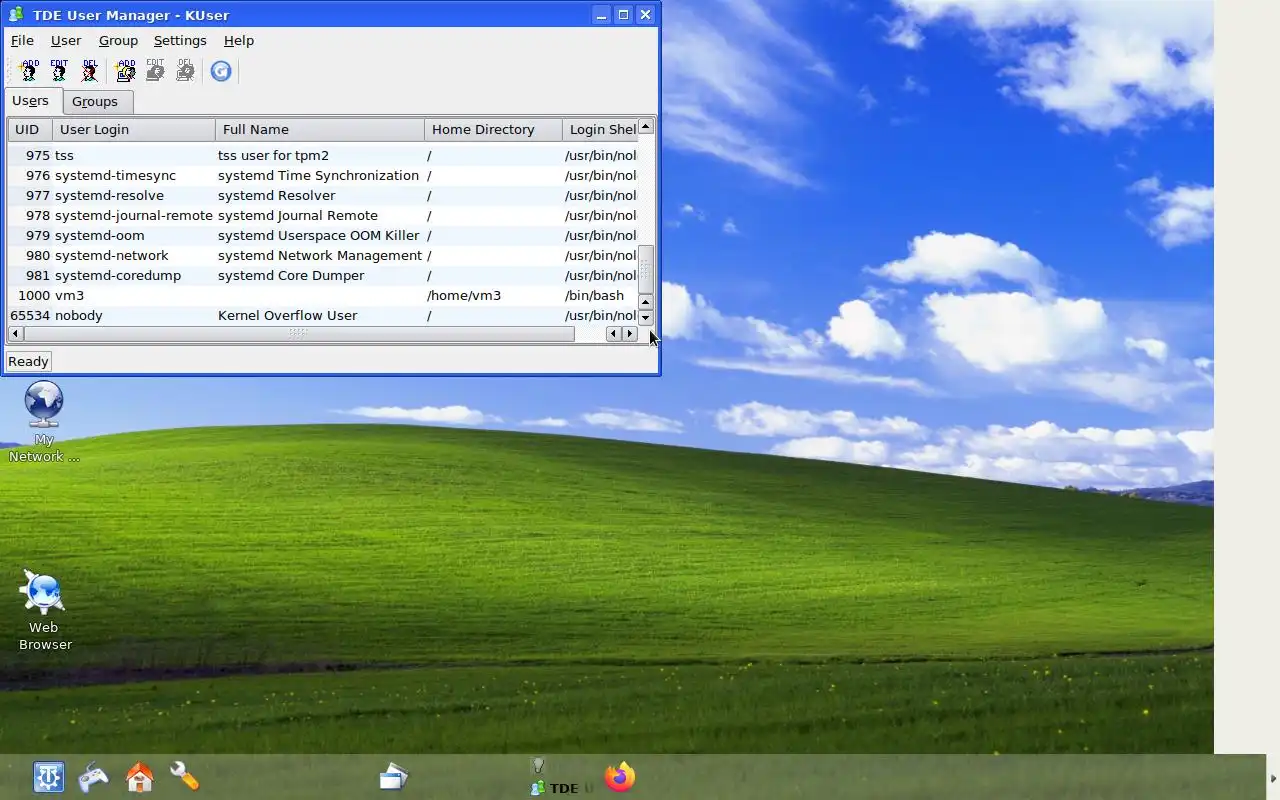Select the systemd-oom user login
The width and height of the screenshot is (1280, 800).
(x=99, y=236)
